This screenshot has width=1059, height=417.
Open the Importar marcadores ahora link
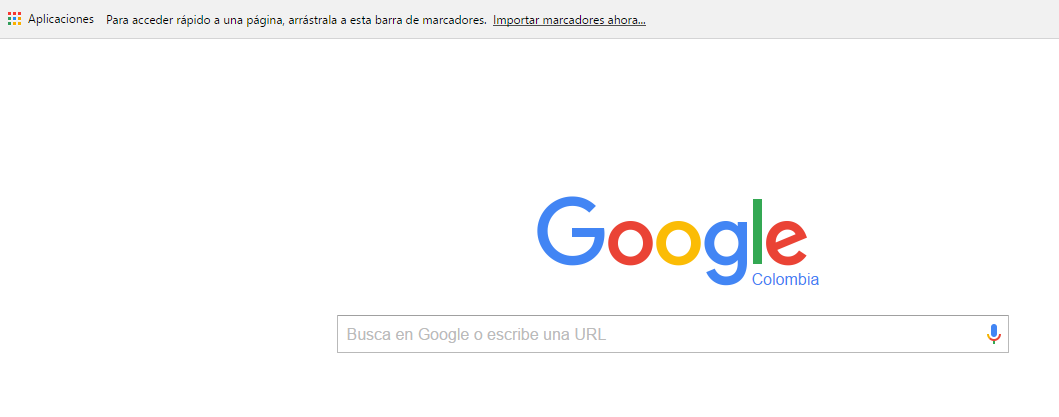pyautogui.click(x=569, y=20)
